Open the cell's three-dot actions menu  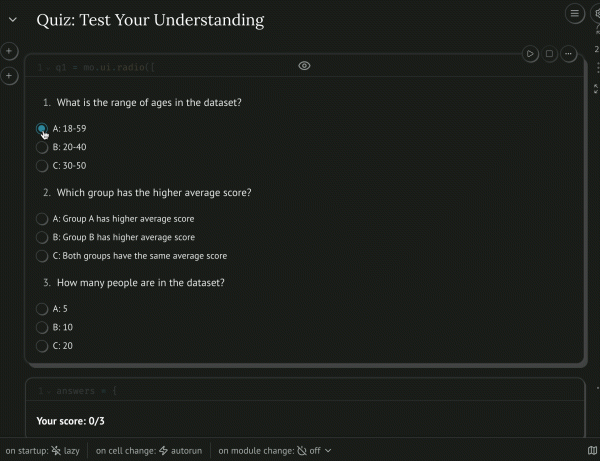pos(568,54)
